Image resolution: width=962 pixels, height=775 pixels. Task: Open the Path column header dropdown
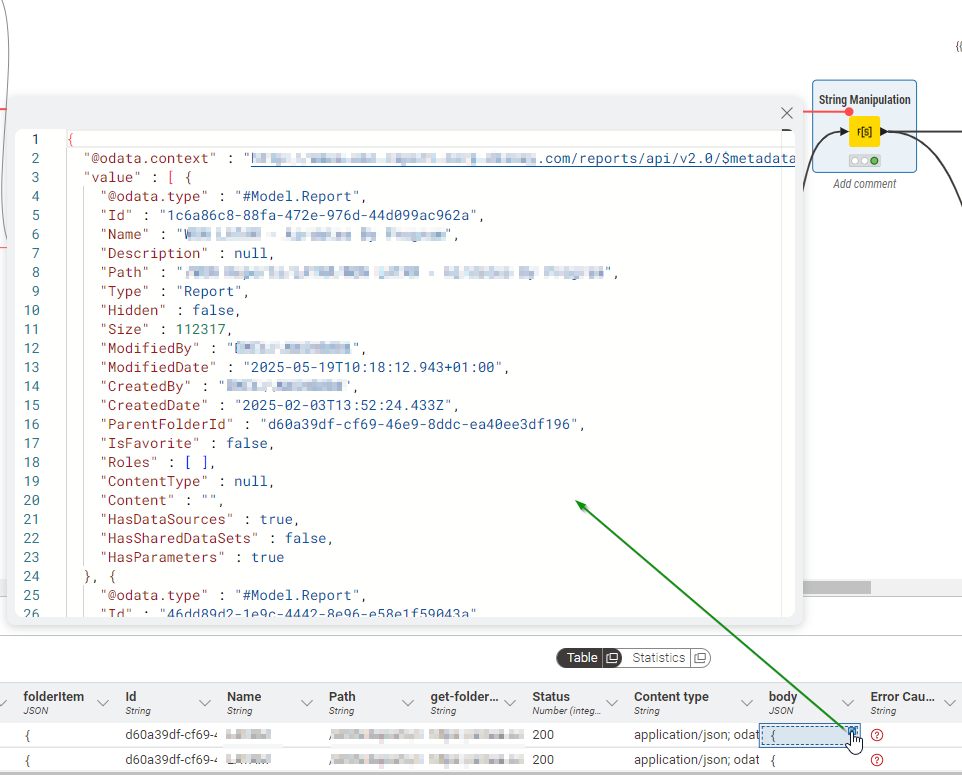pos(409,703)
